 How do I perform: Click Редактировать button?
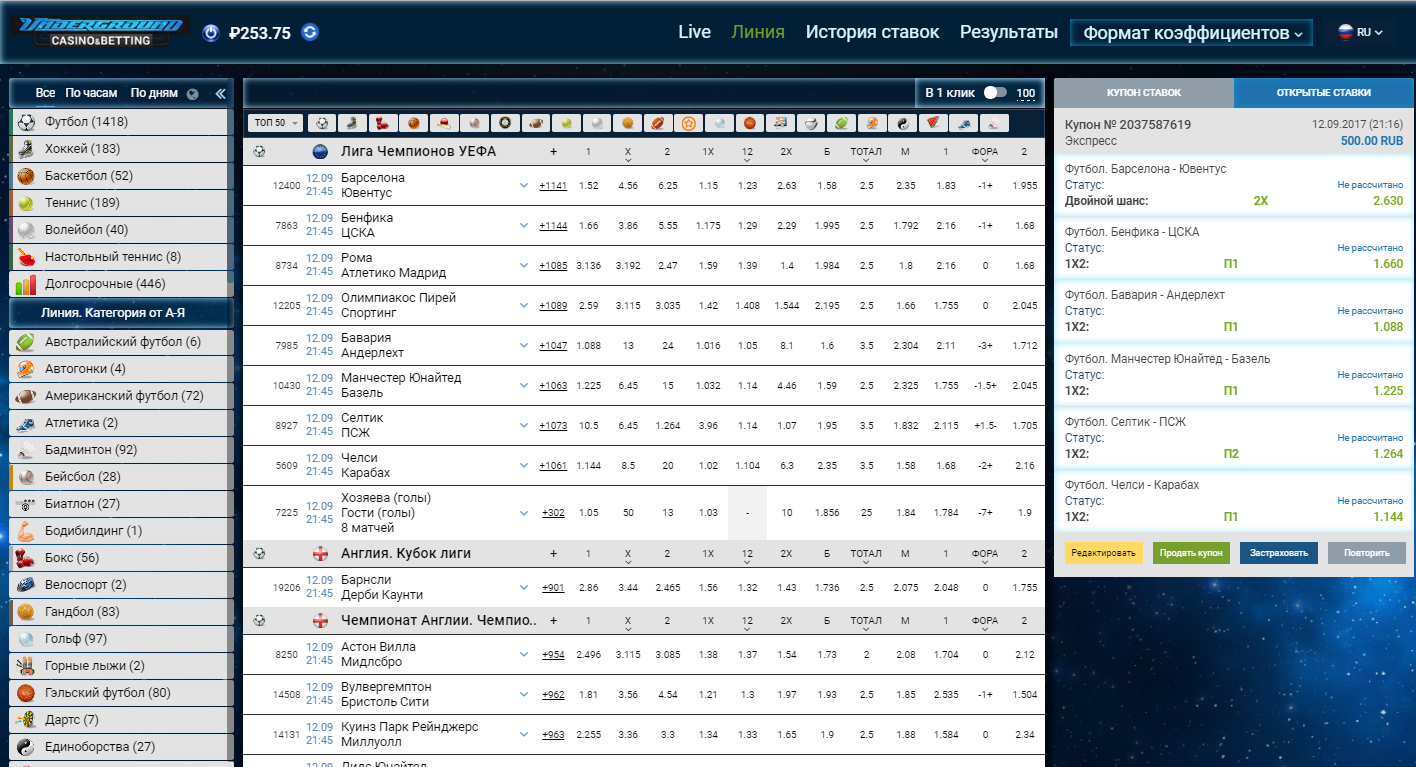1104,553
